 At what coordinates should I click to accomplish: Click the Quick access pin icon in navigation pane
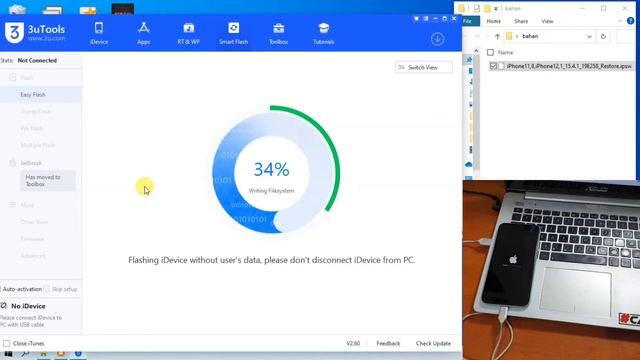(x=469, y=60)
